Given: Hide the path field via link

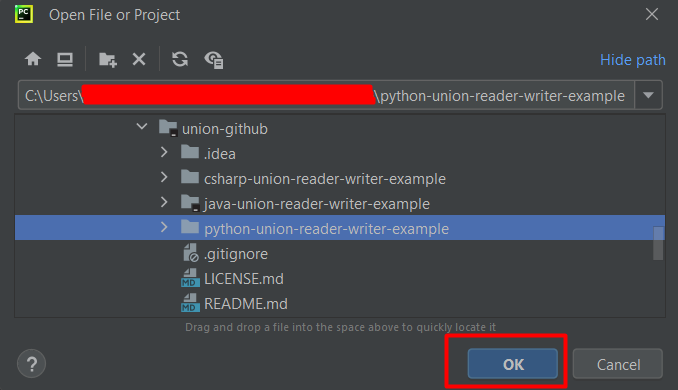Looking at the screenshot, I should 633,60.
